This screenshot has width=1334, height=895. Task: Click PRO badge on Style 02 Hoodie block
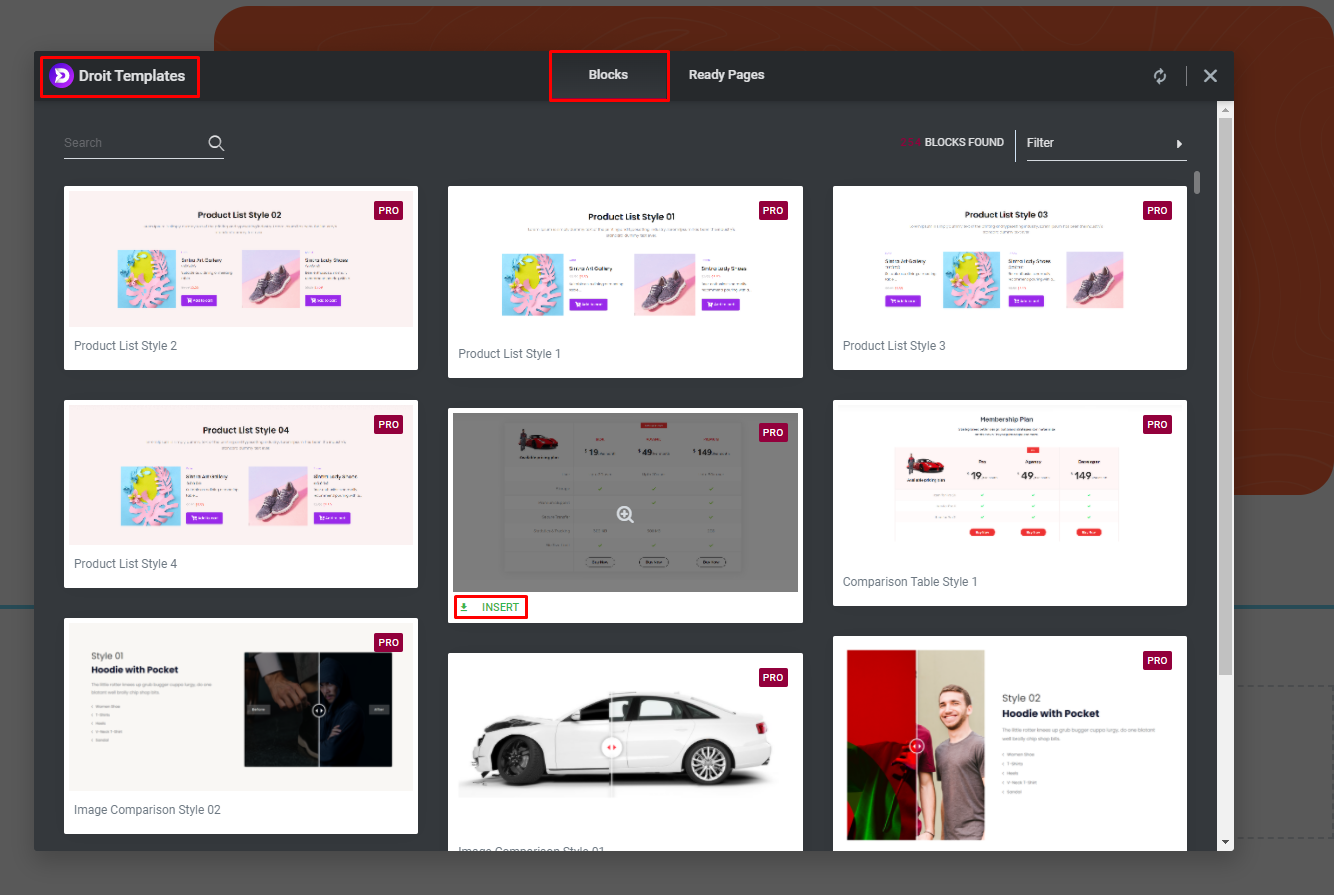point(1157,660)
